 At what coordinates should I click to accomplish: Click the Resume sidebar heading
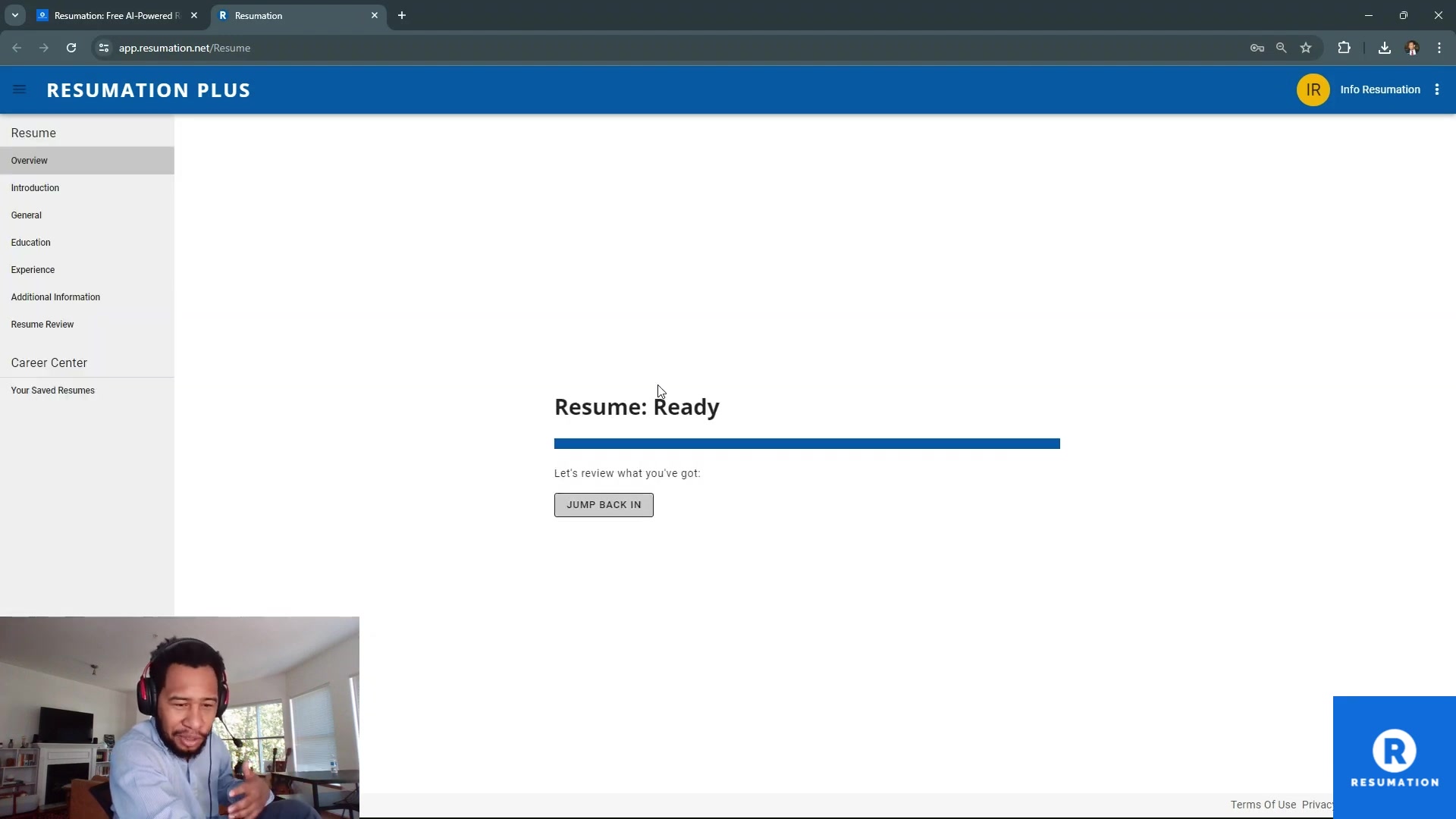pos(33,133)
